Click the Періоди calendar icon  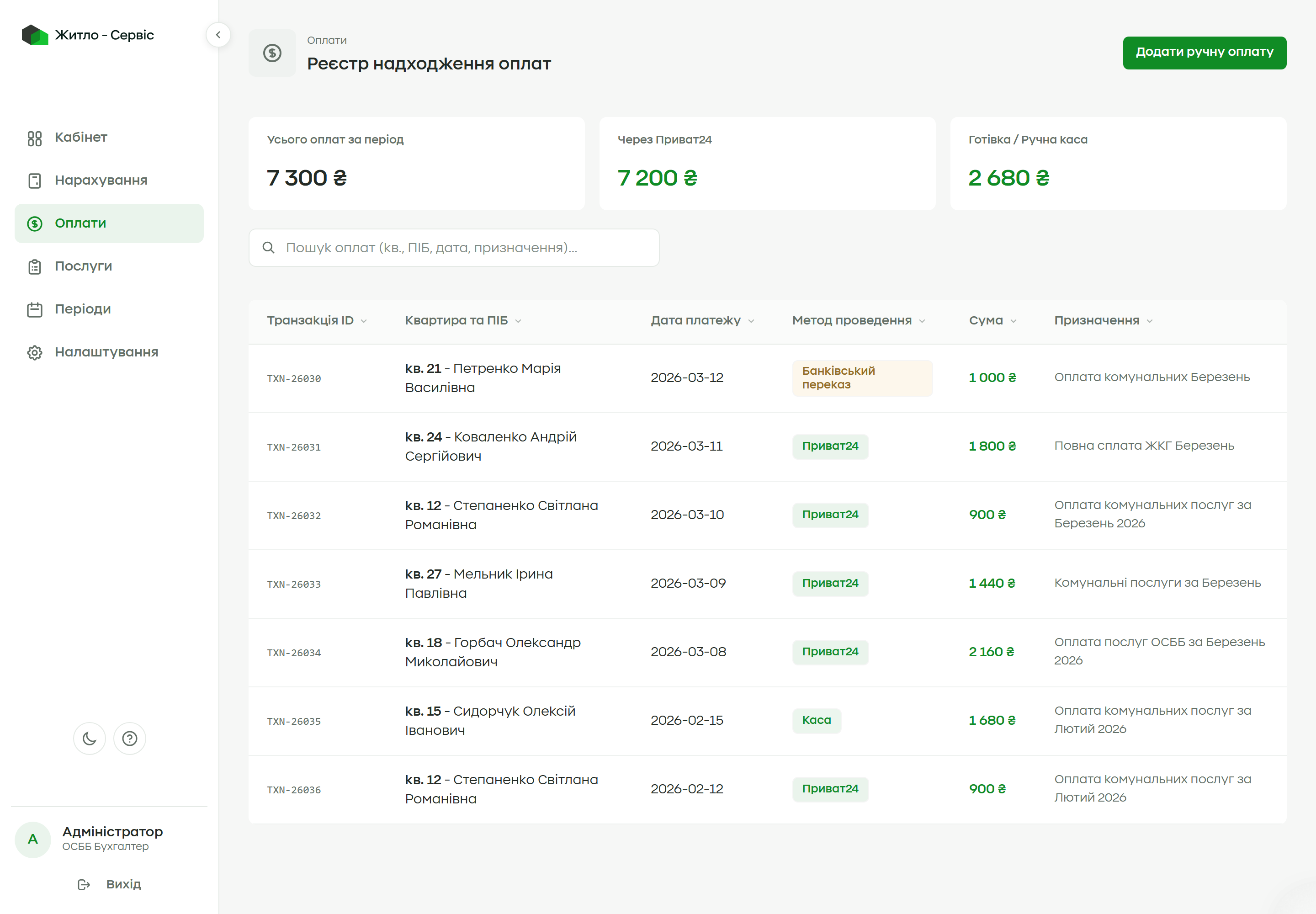tap(34, 310)
